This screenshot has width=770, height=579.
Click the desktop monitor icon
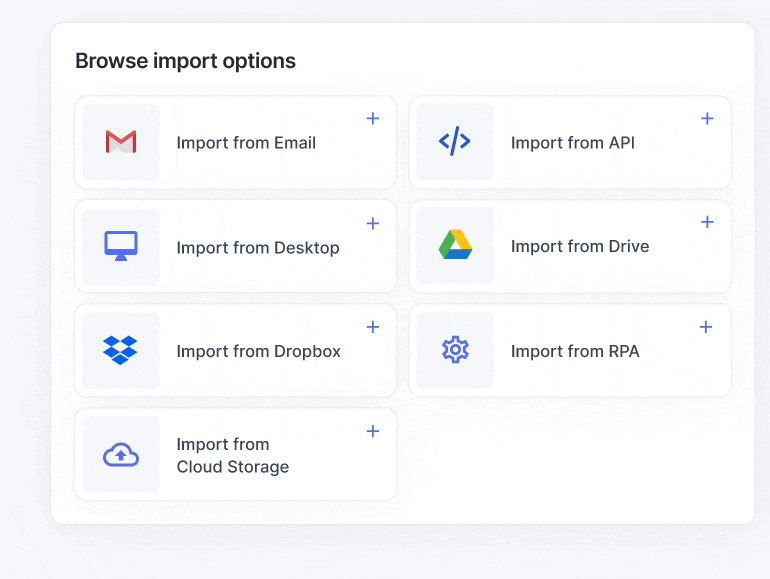click(x=121, y=246)
